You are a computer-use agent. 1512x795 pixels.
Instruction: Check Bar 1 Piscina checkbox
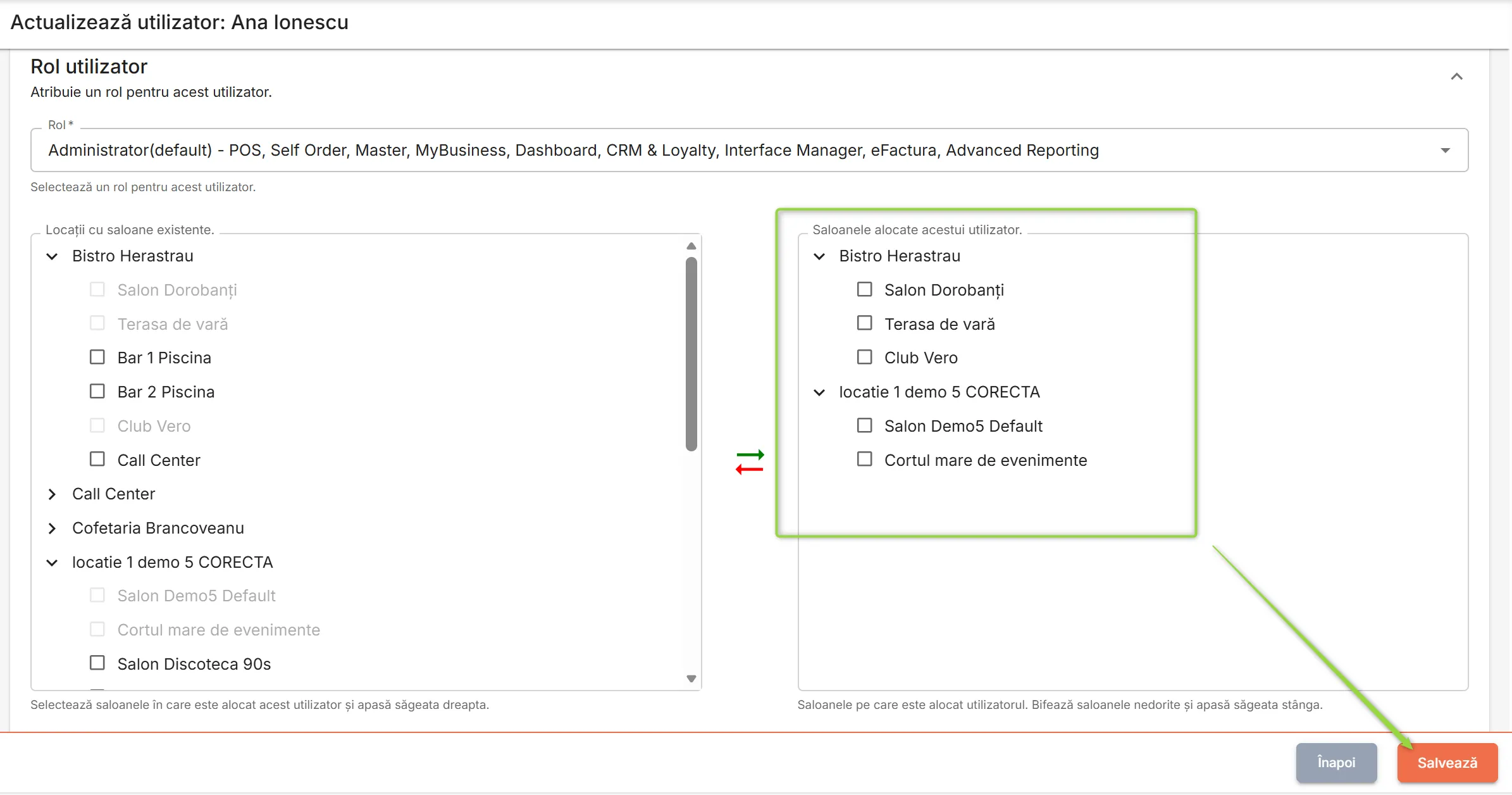pyautogui.click(x=97, y=357)
